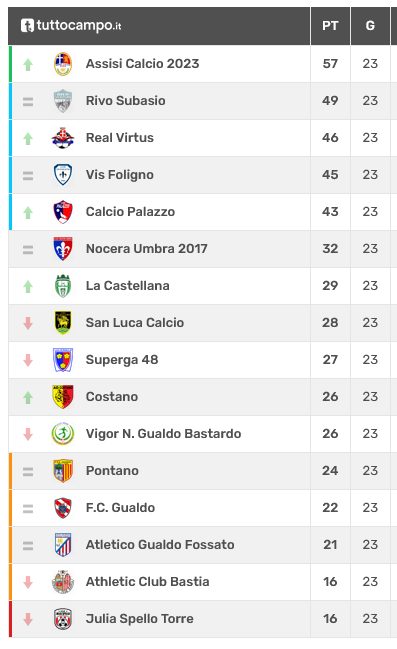Click red down arrow beside Superga 48
The image size is (397, 649).
(28, 360)
